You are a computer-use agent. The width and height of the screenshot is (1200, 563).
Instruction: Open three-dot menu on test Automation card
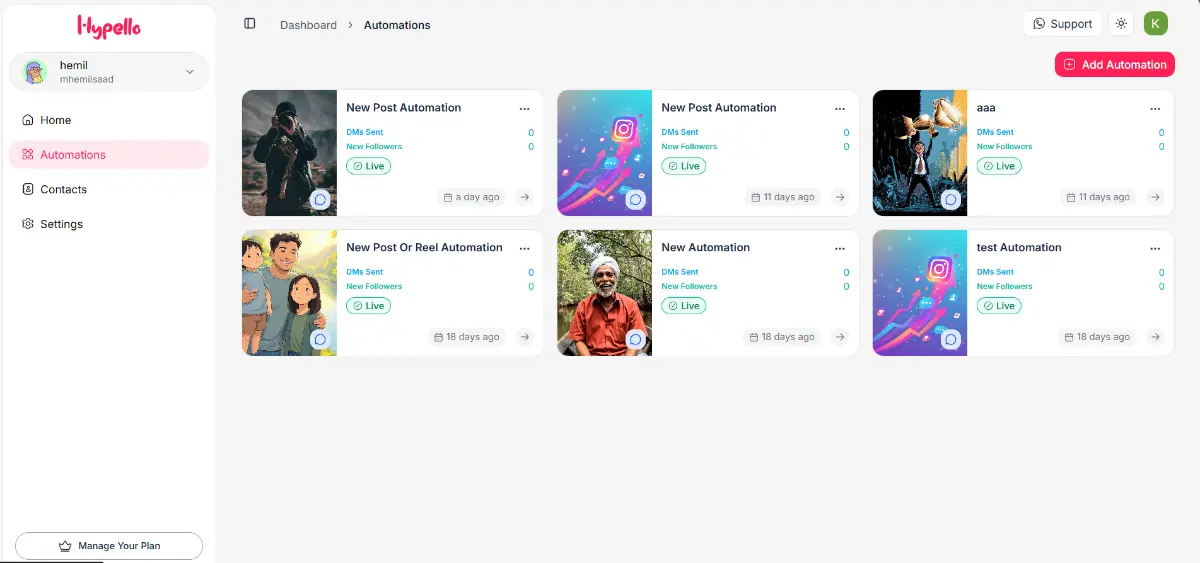point(1155,248)
